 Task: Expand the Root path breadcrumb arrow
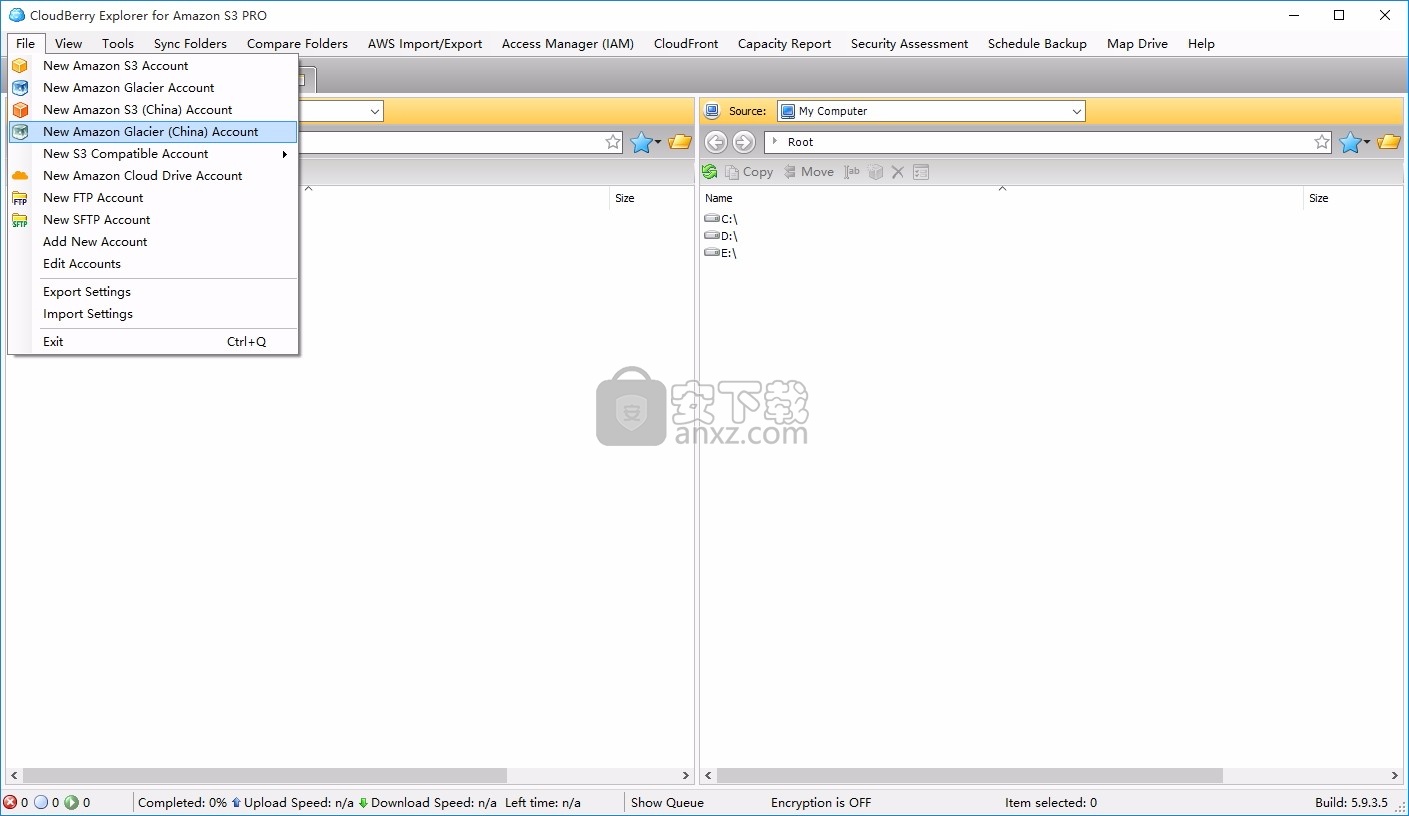(x=775, y=142)
